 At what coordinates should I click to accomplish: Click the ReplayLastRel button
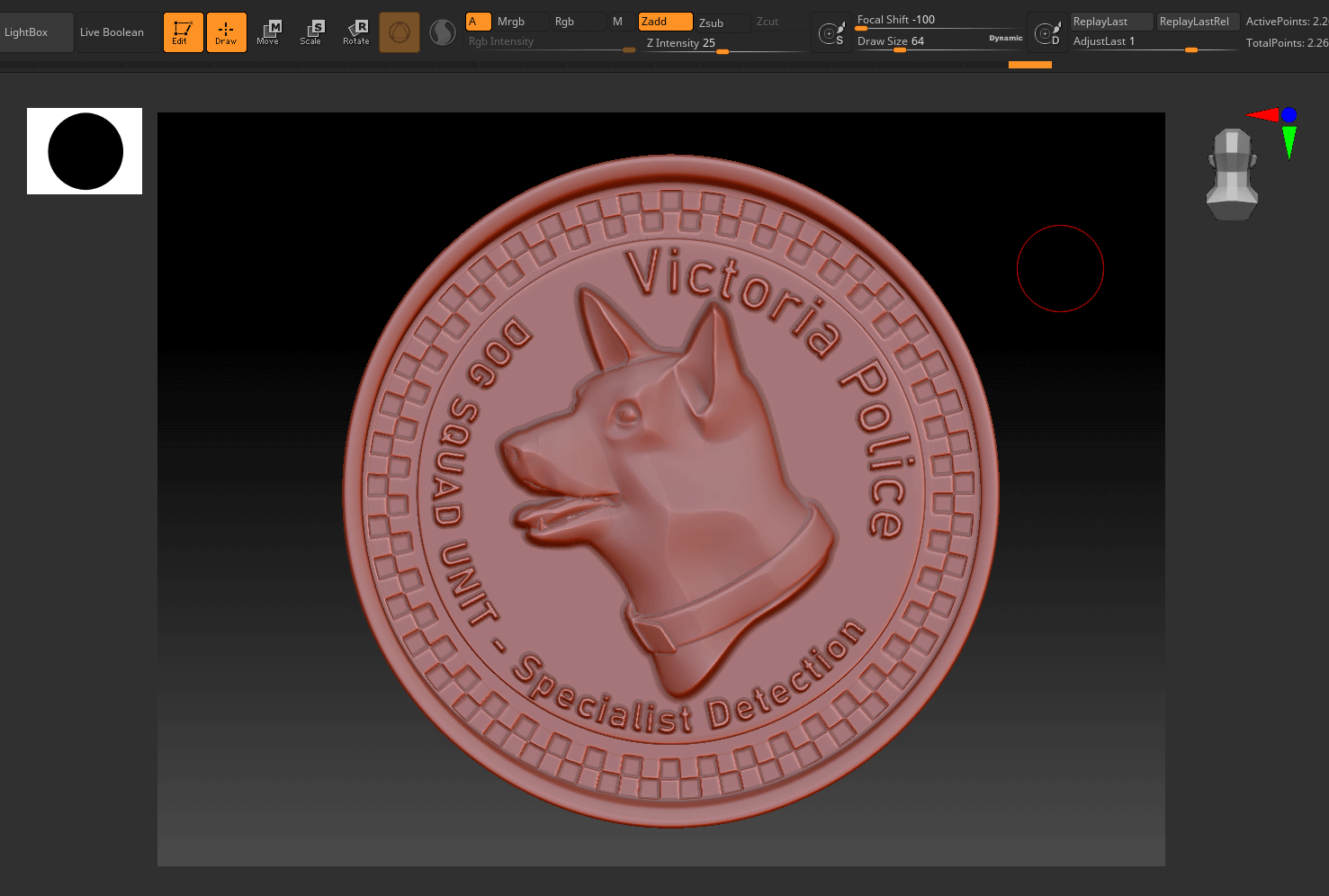1199,22
